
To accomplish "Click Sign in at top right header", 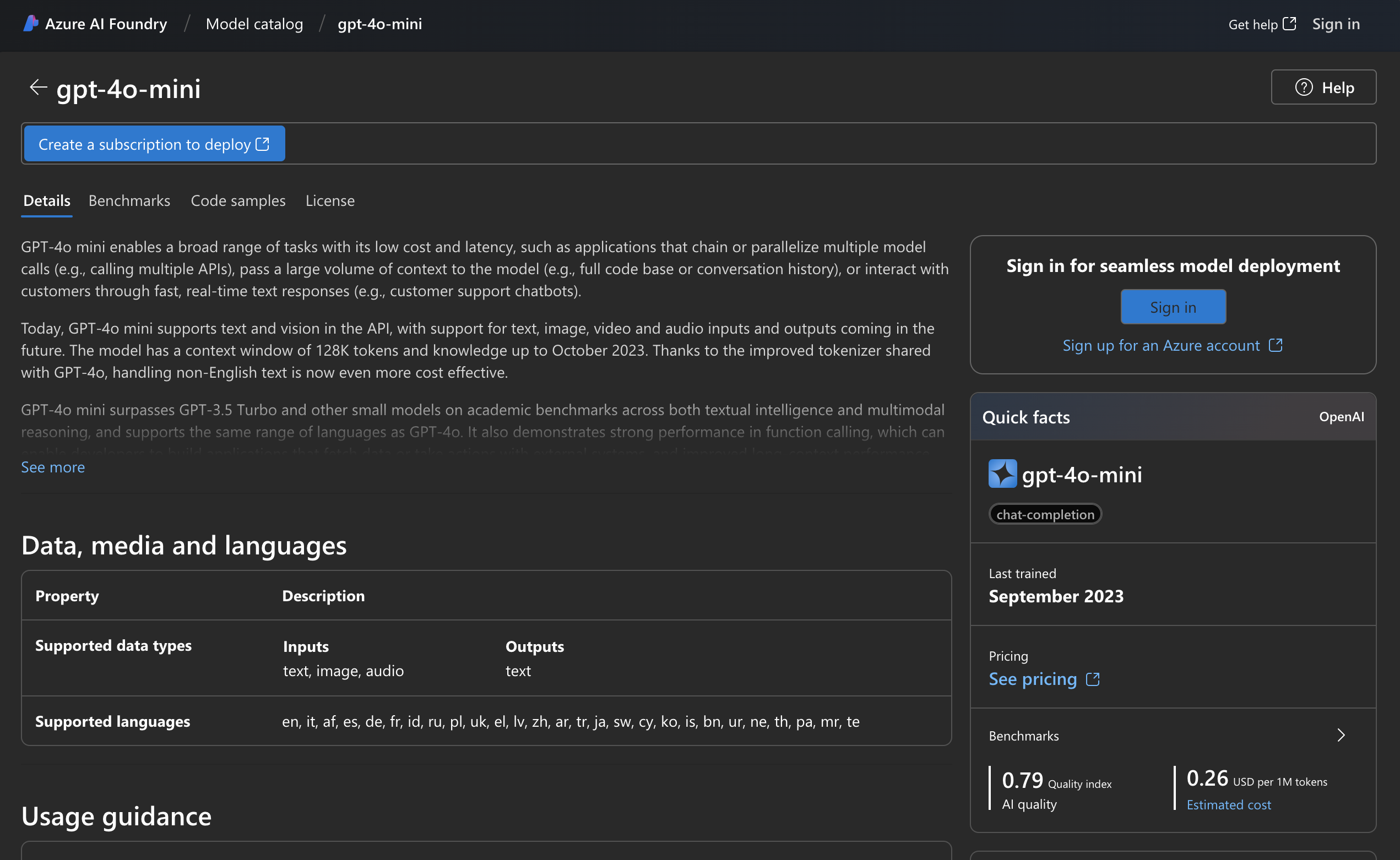I will [x=1336, y=24].
